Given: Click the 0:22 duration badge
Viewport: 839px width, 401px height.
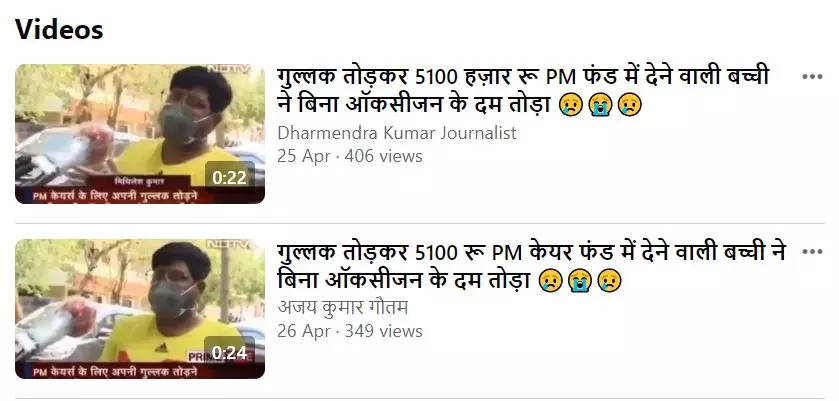Looking at the screenshot, I should (229, 178).
